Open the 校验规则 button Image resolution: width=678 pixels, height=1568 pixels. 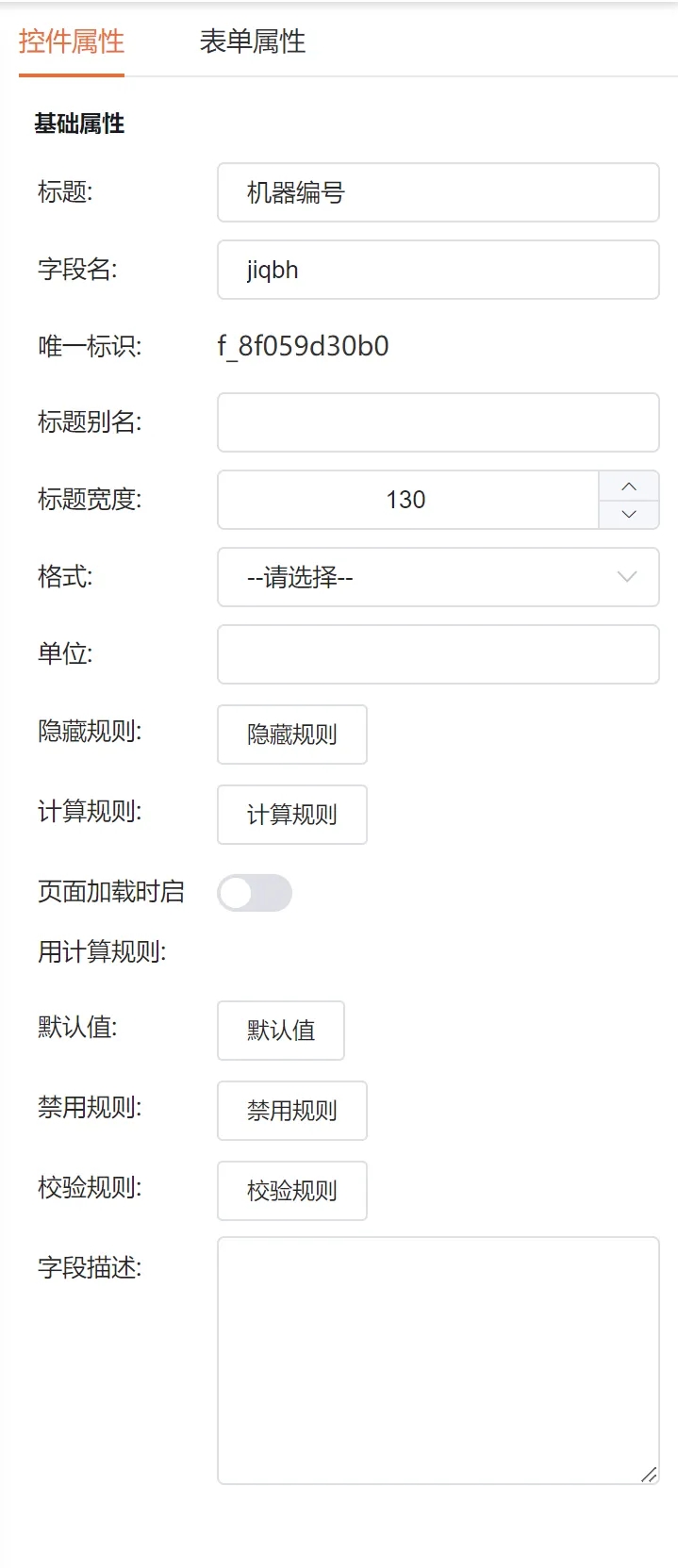point(292,1191)
